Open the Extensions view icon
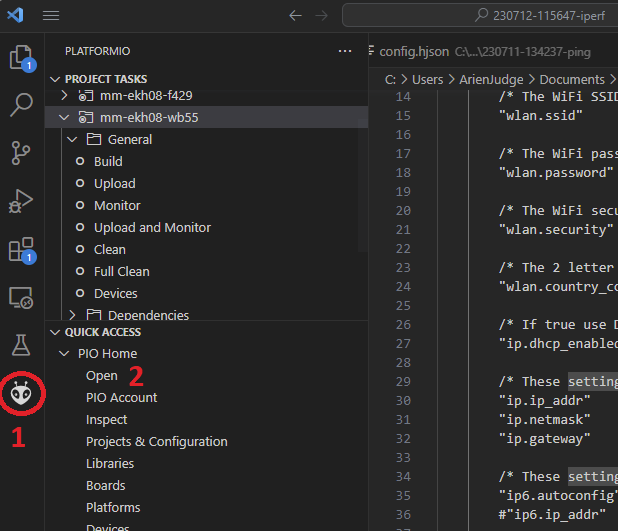This screenshot has width=618, height=531. 21,249
